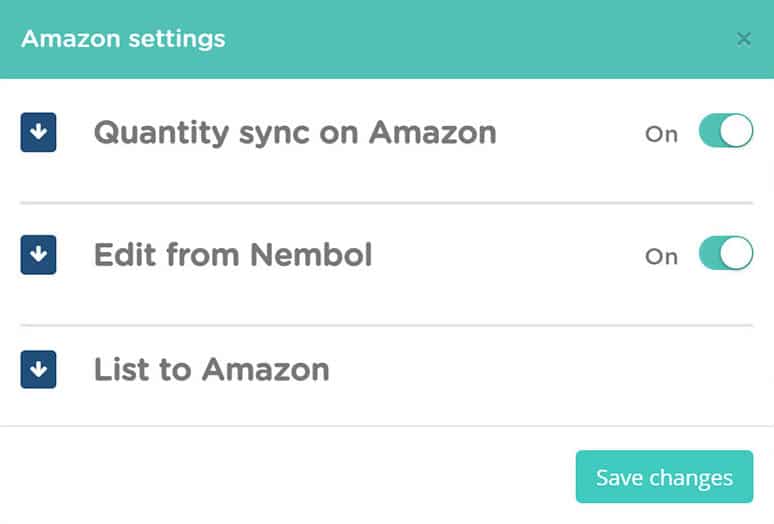774x524 pixels.
Task: Click the green track of Quantity sync switch
Action: pos(709,131)
